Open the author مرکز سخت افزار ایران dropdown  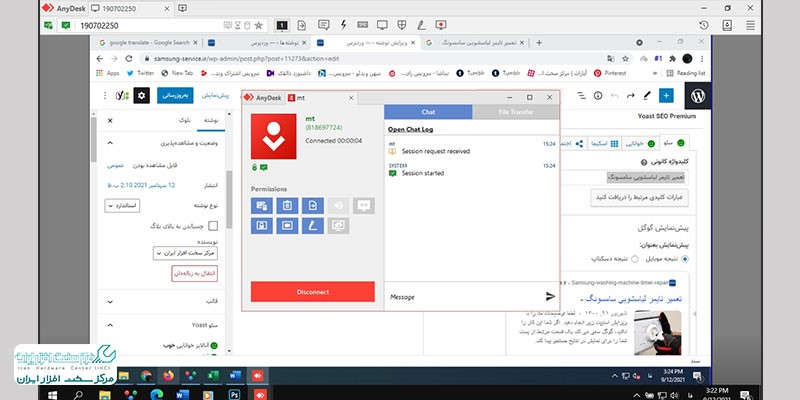pos(186,253)
